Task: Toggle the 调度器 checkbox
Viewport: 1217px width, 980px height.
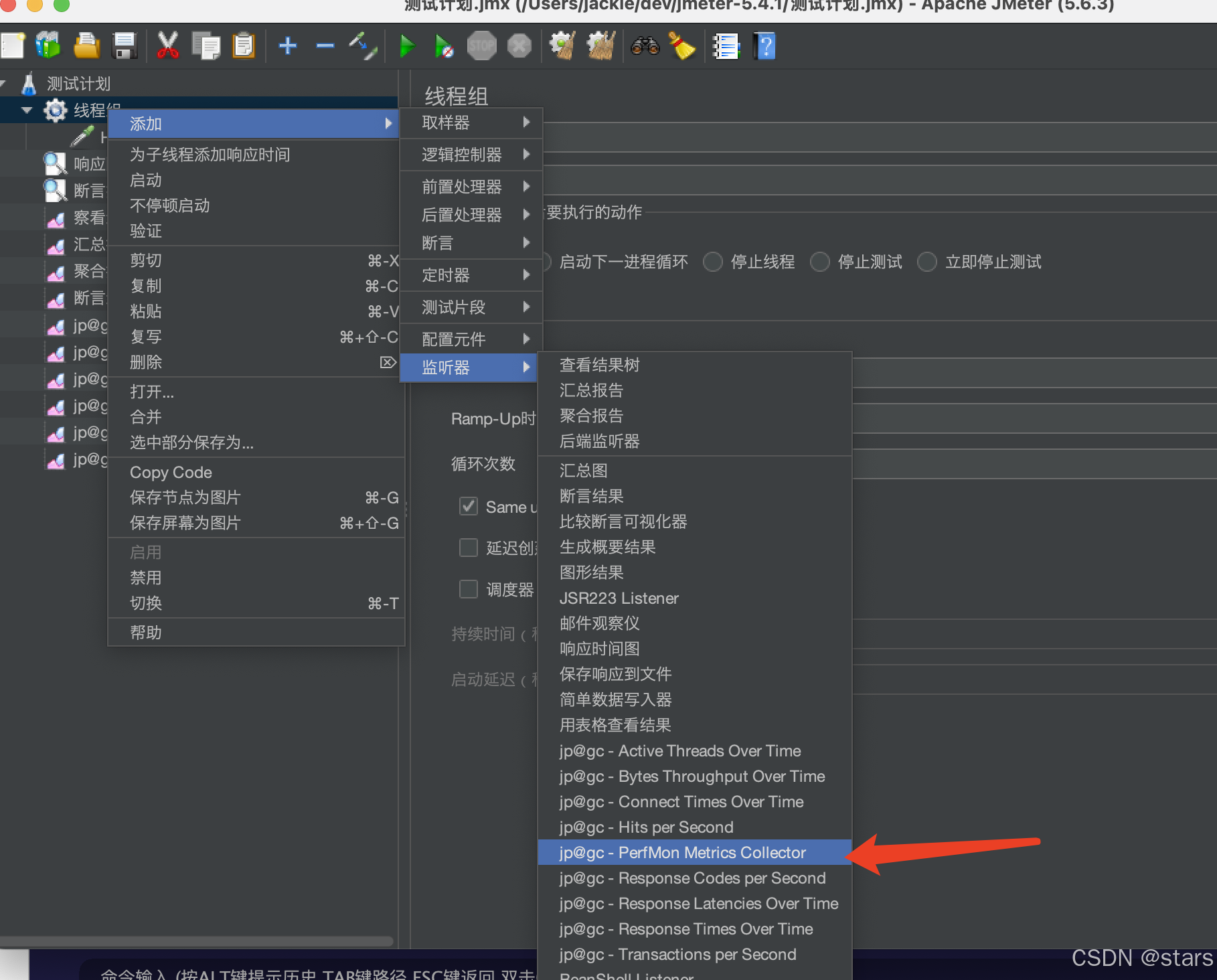Action: [469, 589]
